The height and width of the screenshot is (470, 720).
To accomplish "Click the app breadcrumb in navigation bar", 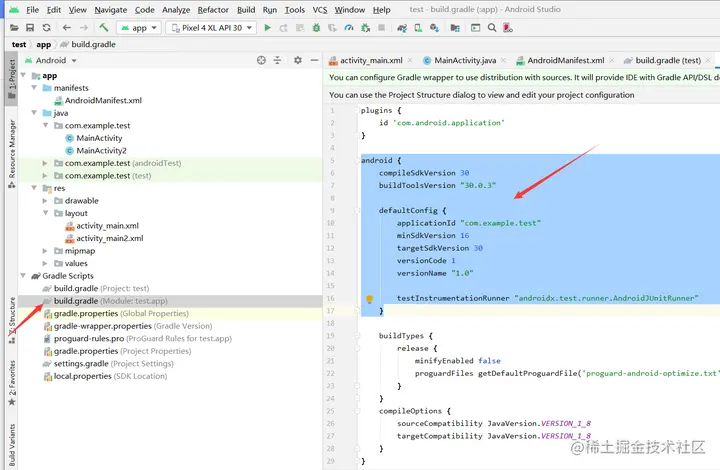I will (44, 44).
